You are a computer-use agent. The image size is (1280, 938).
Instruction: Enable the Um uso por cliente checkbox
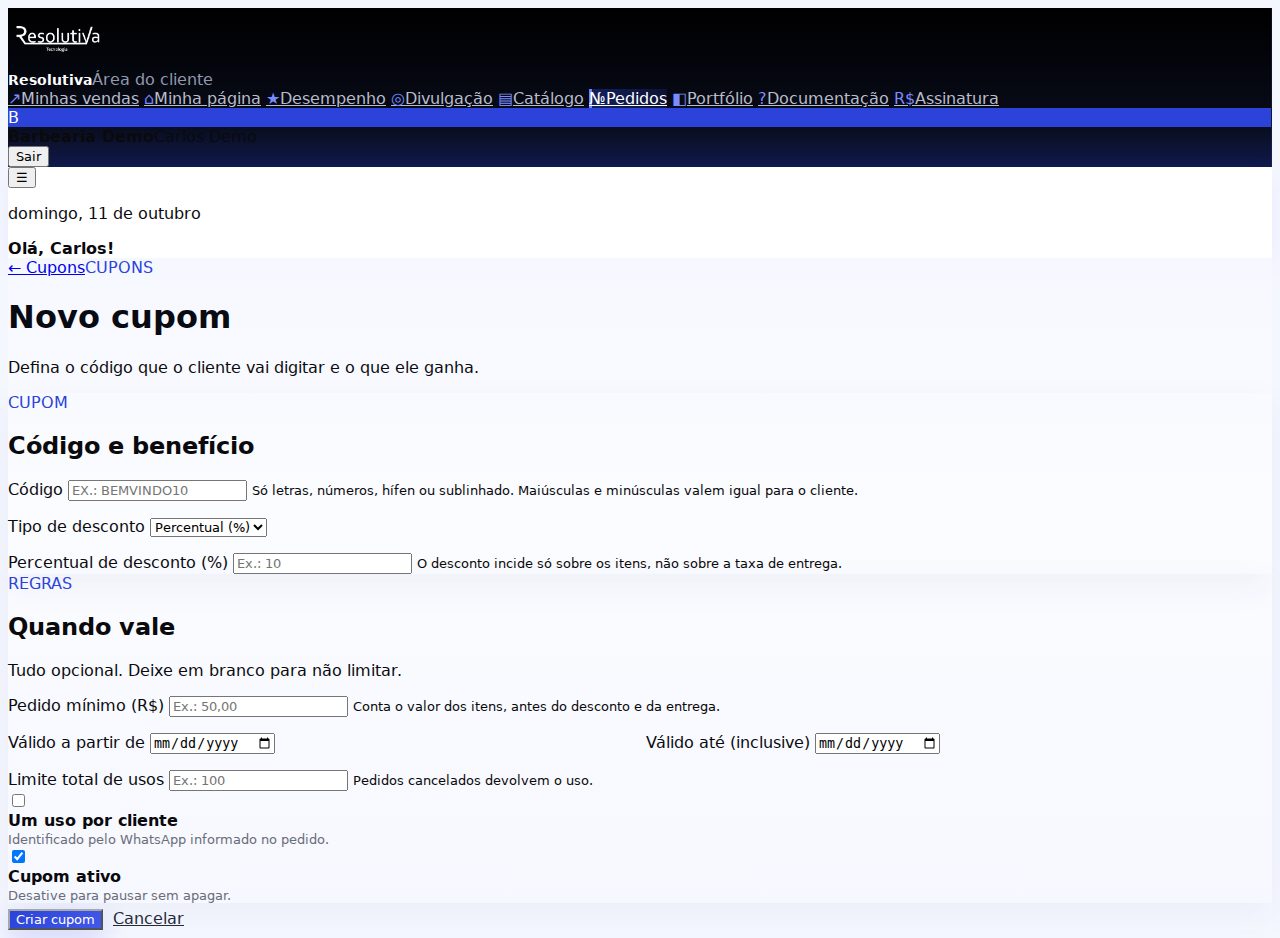click(18, 801)
